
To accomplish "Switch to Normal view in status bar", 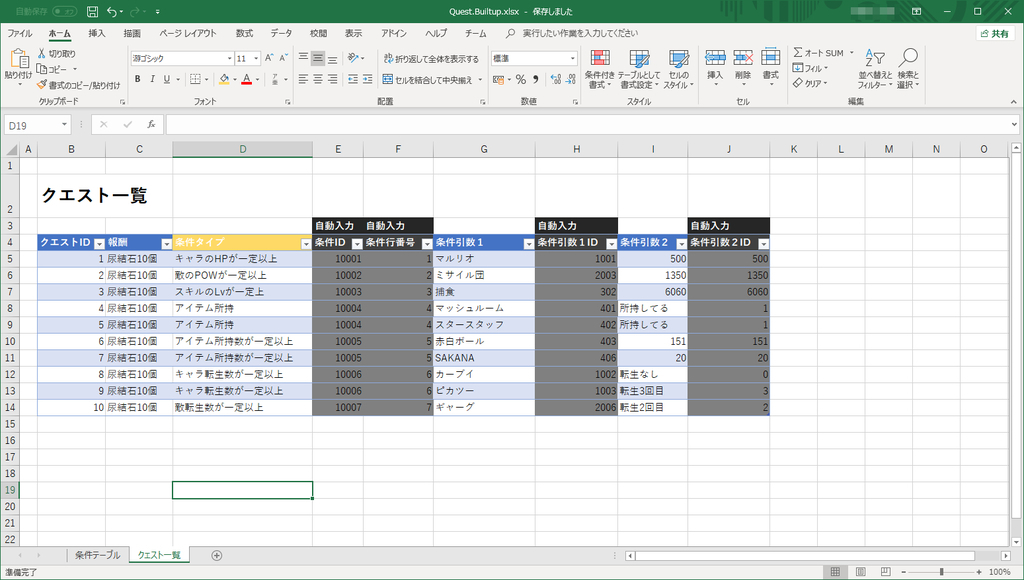I will pos(835,572).
